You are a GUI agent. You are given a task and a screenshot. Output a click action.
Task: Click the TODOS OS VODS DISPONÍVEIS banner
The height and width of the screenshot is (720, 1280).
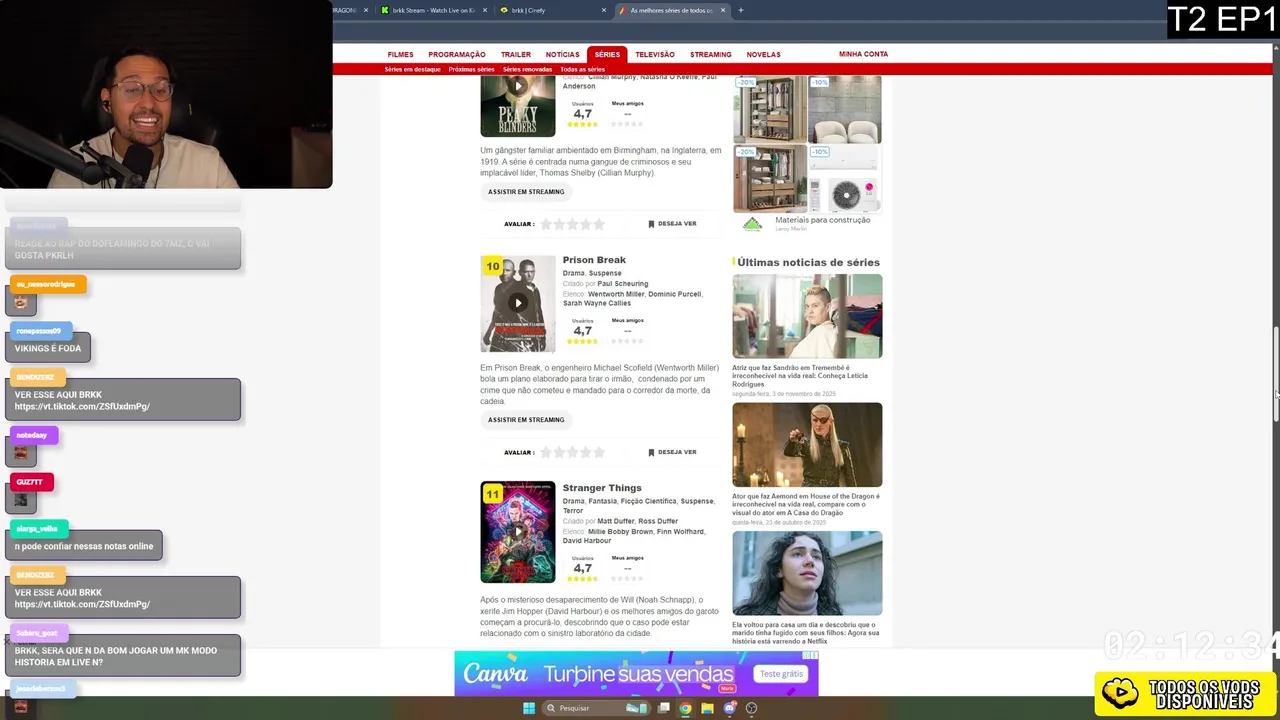click(1186, 694)
